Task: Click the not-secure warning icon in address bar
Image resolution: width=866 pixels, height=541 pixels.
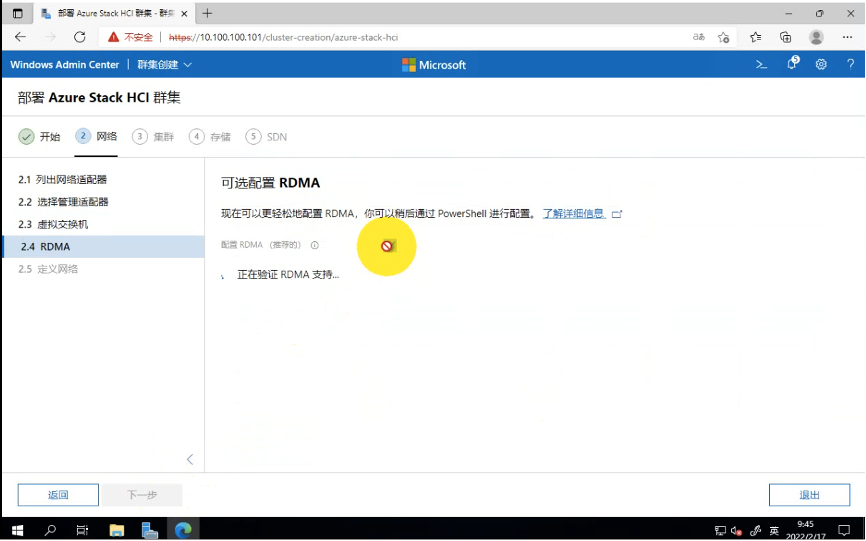Action: 113,37
